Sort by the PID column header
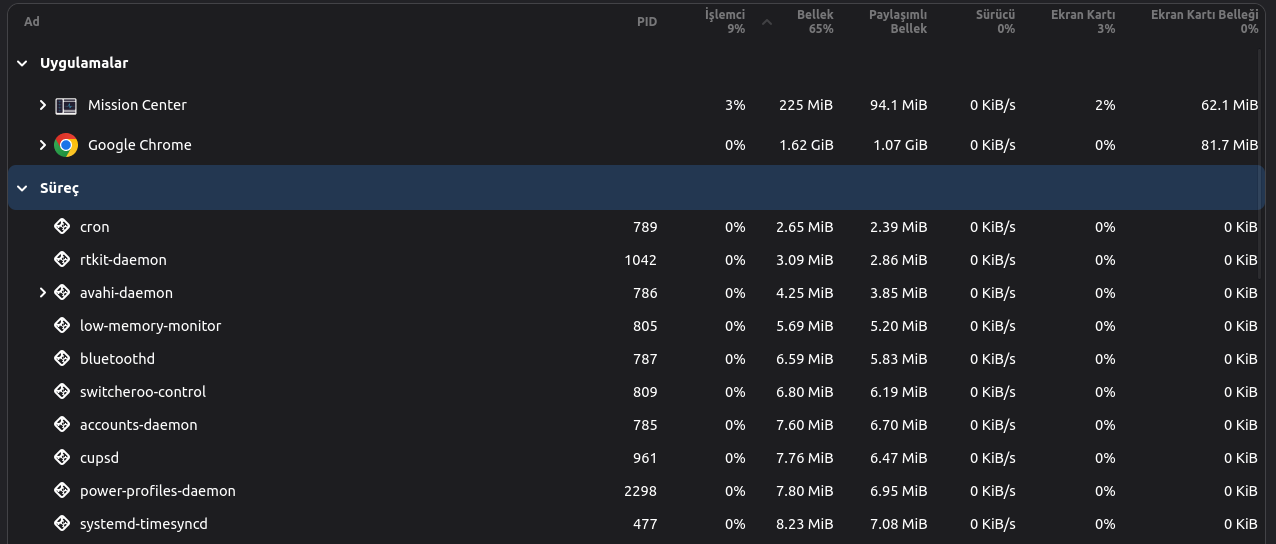 click(x=646, y=22)
